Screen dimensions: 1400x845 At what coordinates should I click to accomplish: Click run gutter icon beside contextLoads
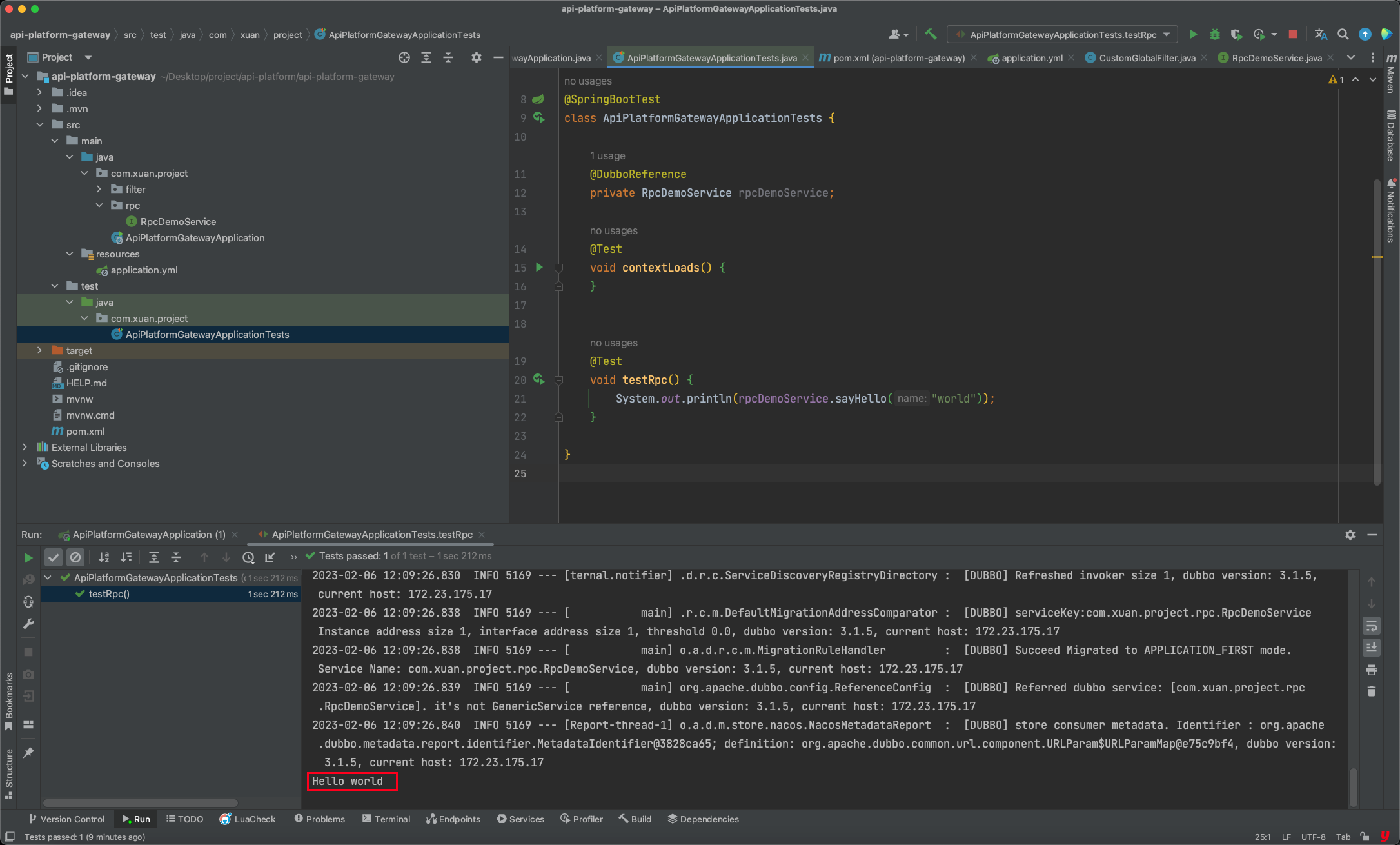(x=539, y=267)
